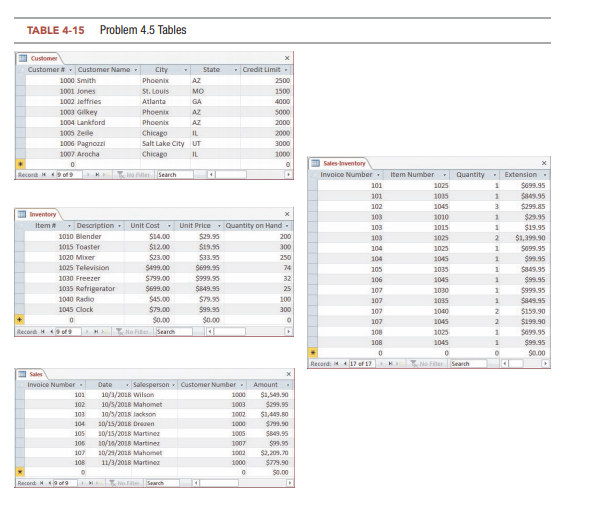The width and height of the screenshot is (600, 519).
Task: Click the Jackson salesperson cell
Action: tap(154, 415)
